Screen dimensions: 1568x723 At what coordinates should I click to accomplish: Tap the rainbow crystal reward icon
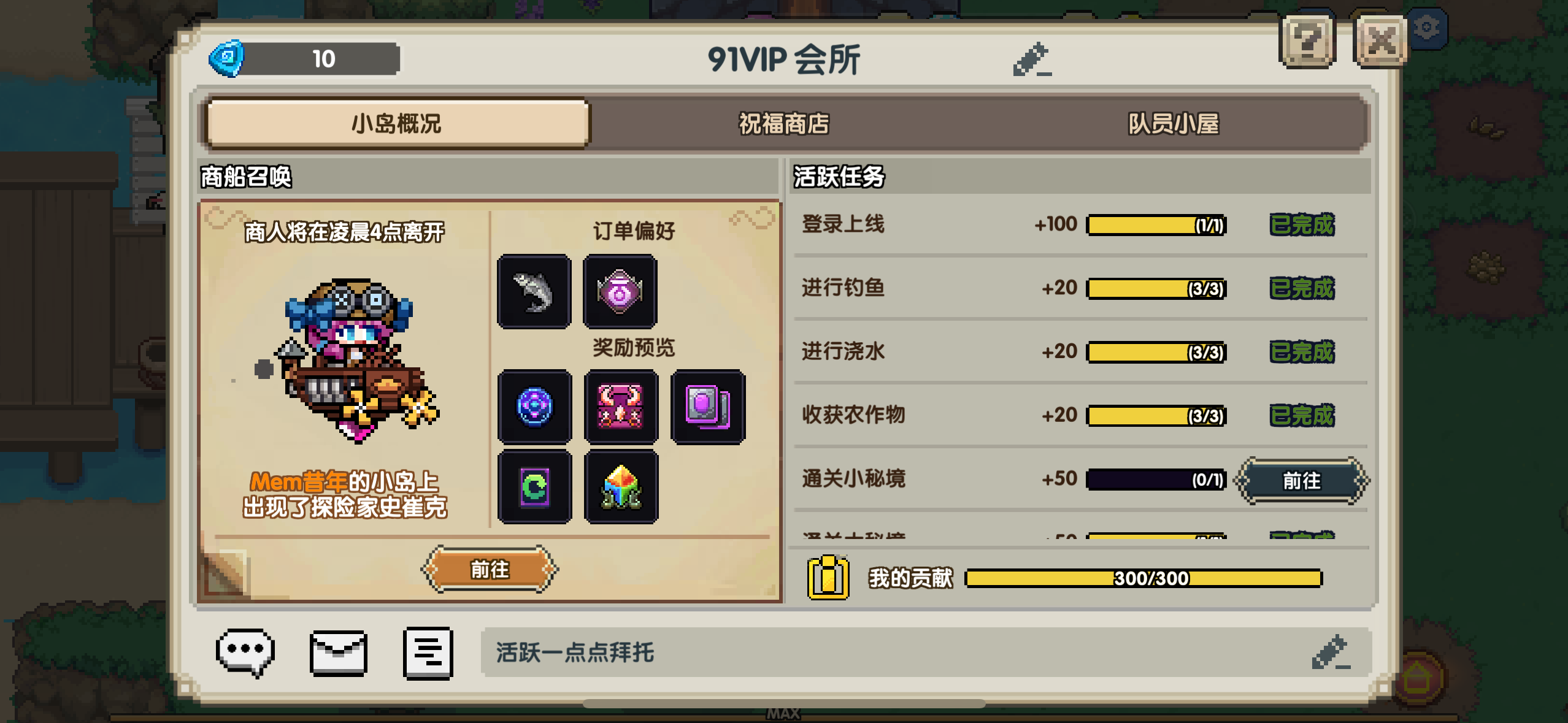click(621, 486)
